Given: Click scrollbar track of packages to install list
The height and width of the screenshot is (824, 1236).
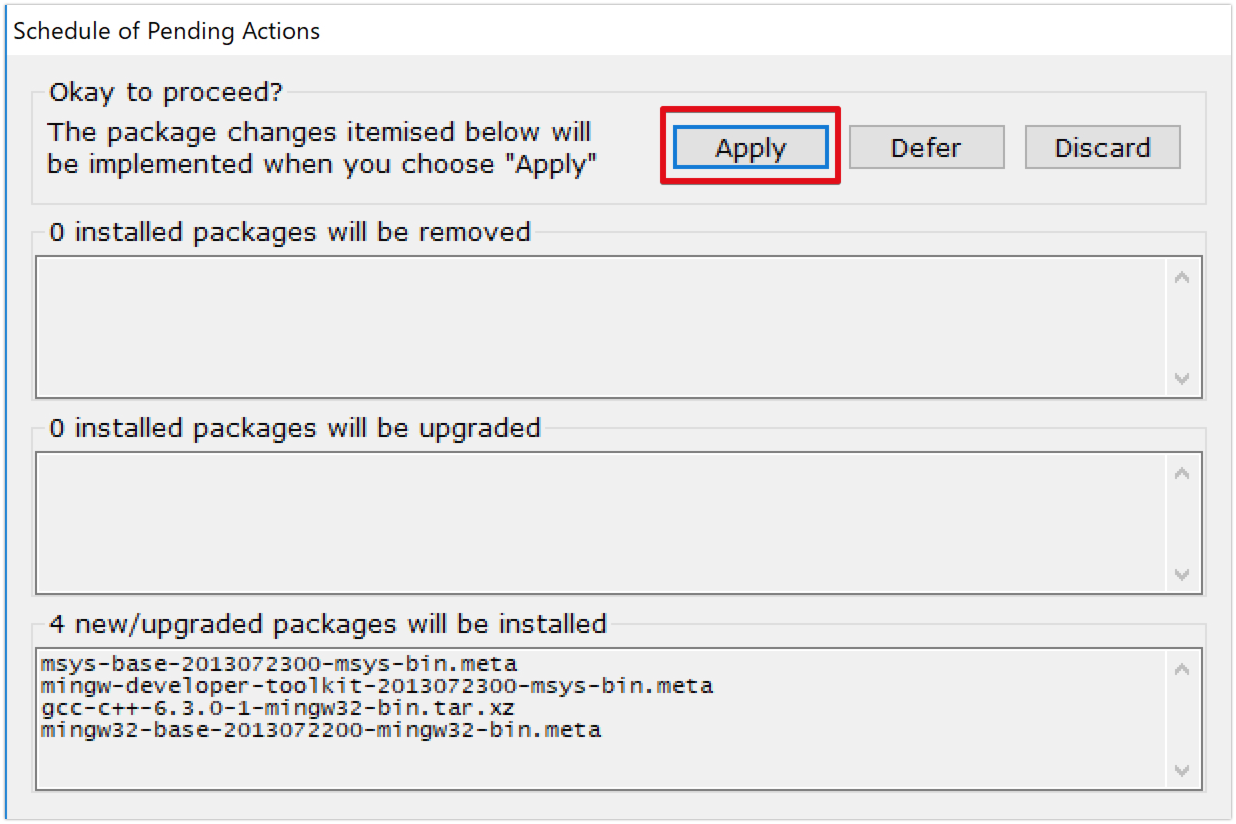Looking at the screenshot, I should point(1182,719).
